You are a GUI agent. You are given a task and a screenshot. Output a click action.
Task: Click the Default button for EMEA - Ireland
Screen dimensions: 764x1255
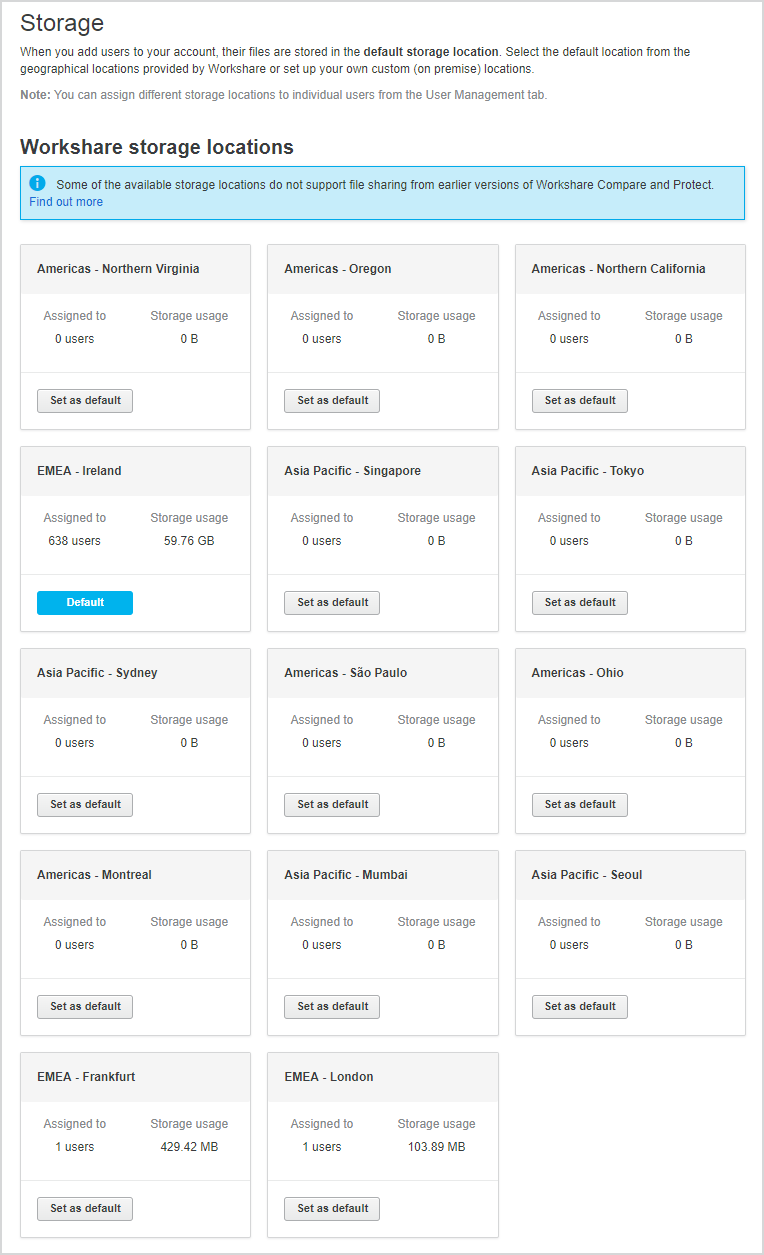click(85, 602)
